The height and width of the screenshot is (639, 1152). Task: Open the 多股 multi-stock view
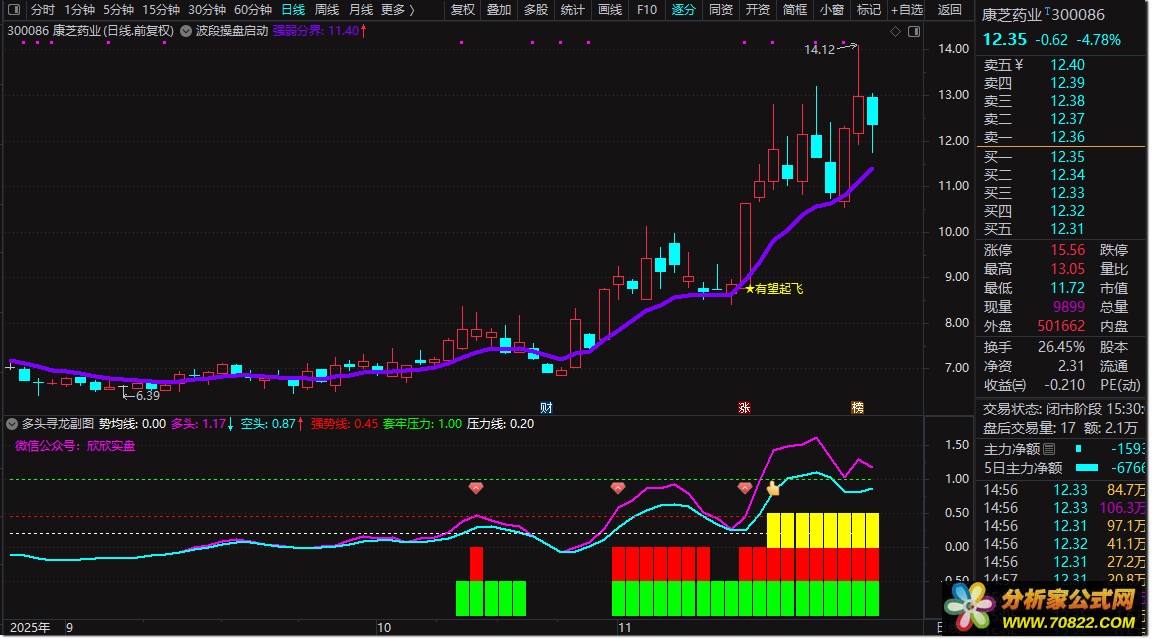[536, 10]
